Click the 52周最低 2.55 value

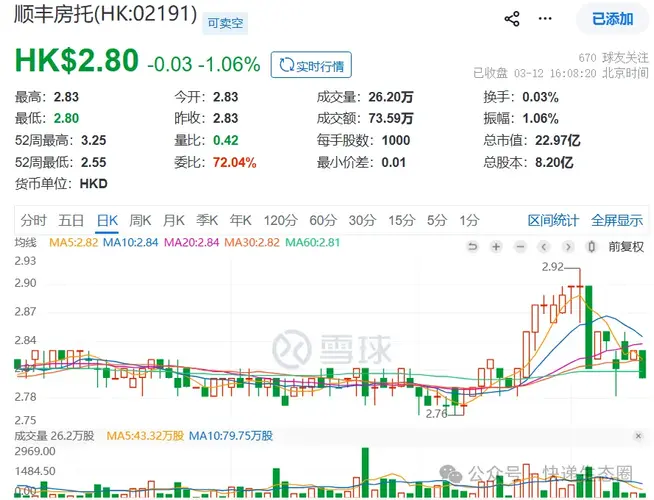pyautogui.click(x=93, y=162)
